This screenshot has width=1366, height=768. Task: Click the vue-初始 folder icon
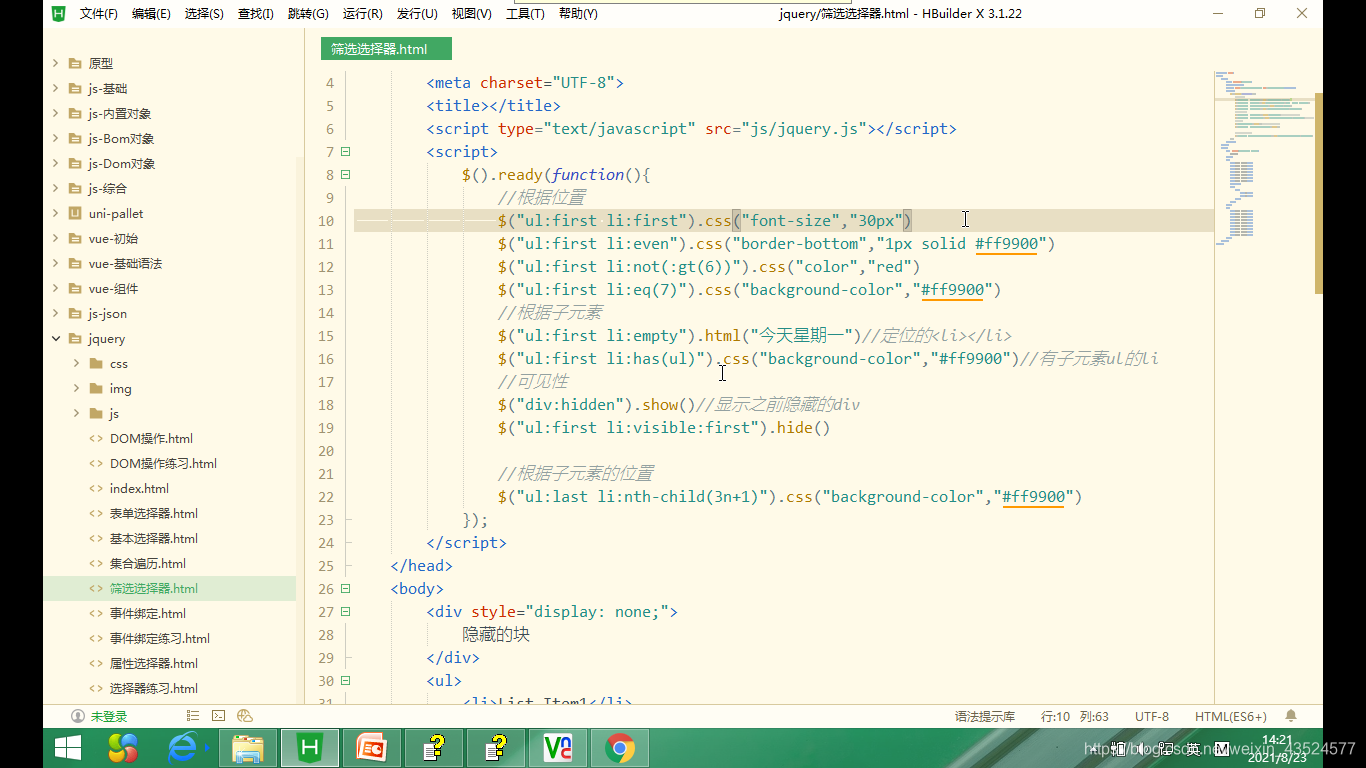point(75,238)
